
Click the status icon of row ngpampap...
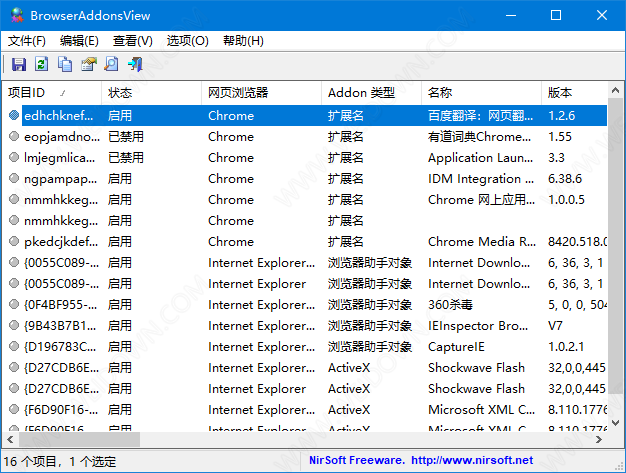(x=14, y=178)
